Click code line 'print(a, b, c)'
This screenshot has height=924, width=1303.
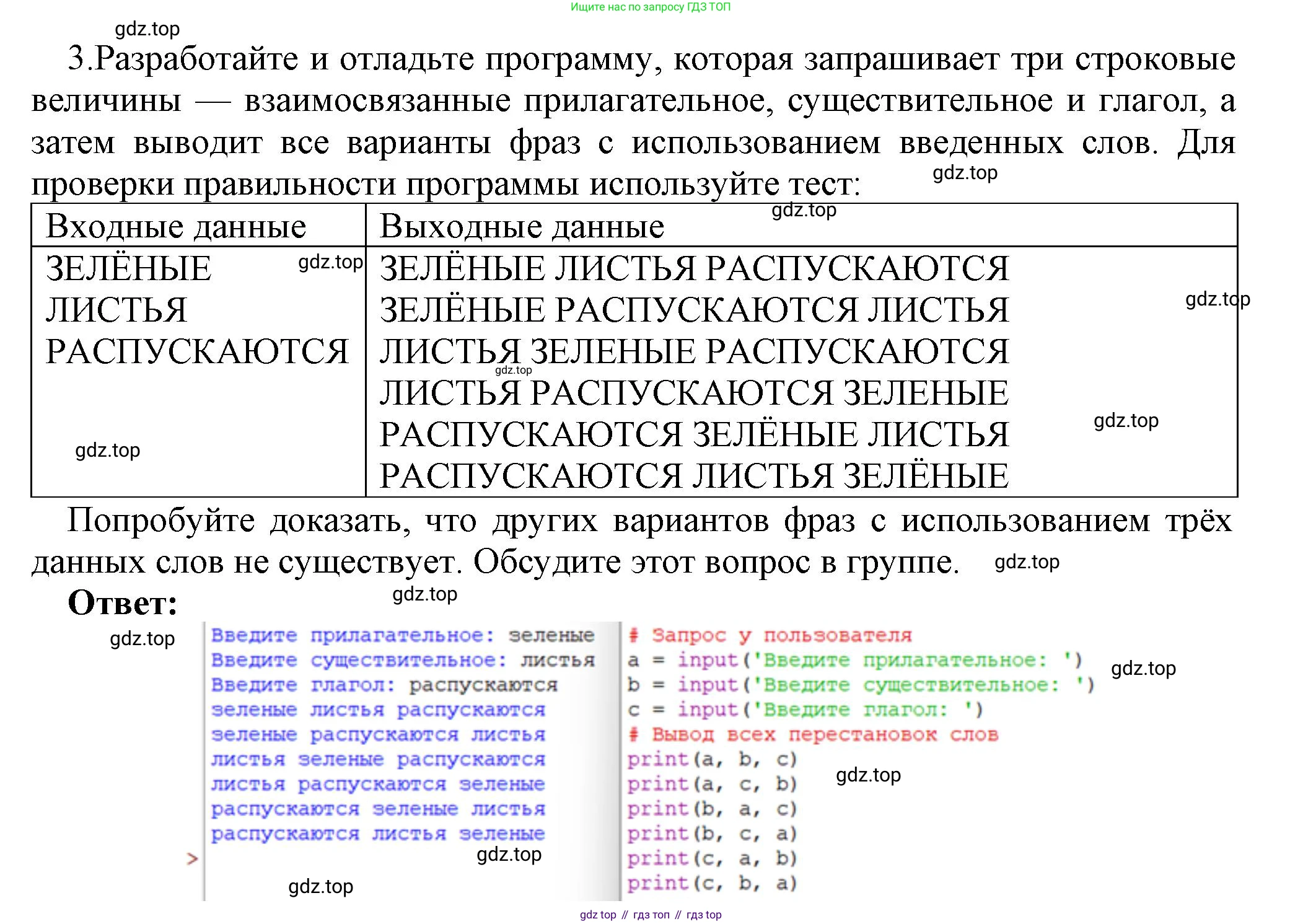712,760
